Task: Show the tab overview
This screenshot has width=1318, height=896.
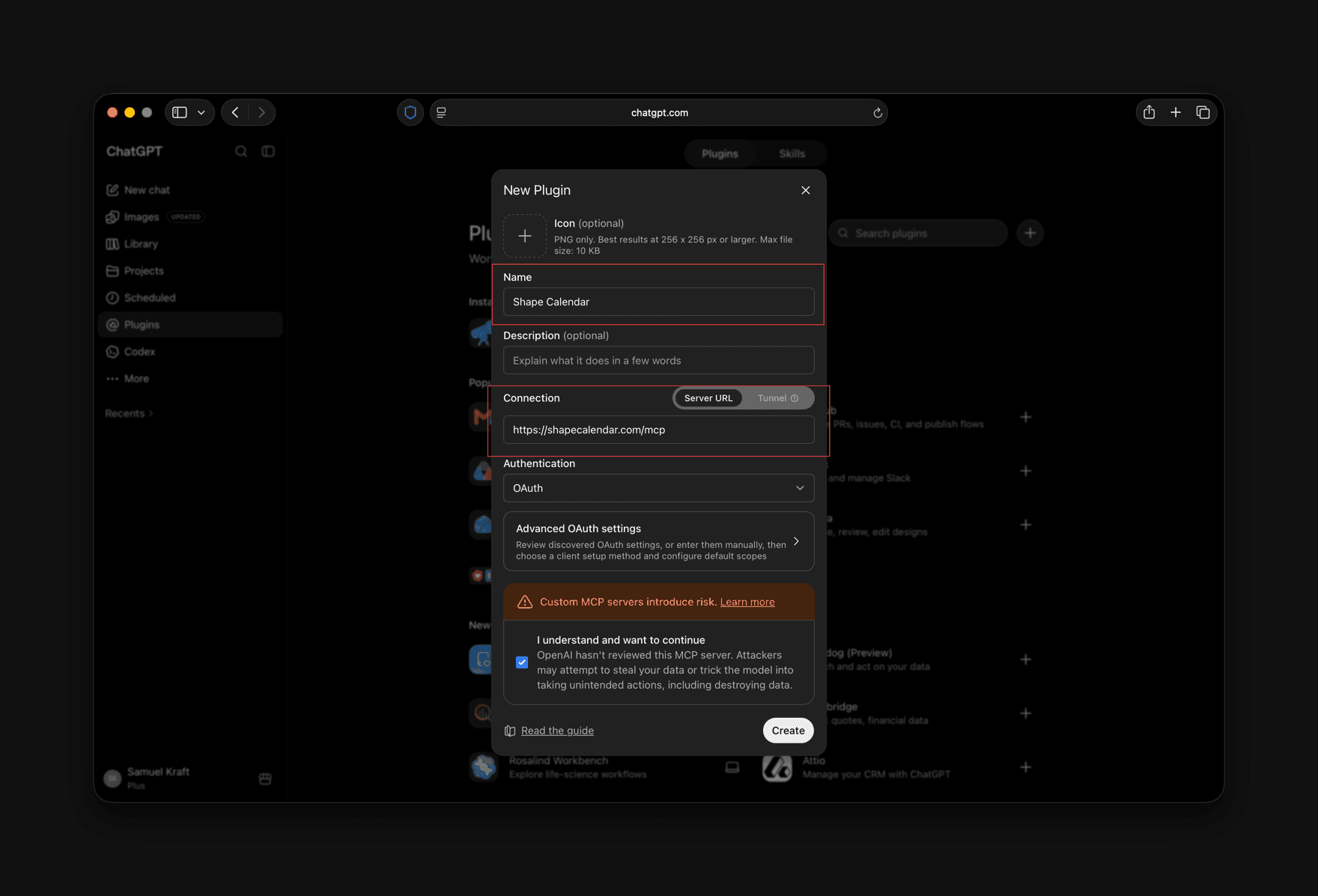Action: click(x=1203, y=112)
